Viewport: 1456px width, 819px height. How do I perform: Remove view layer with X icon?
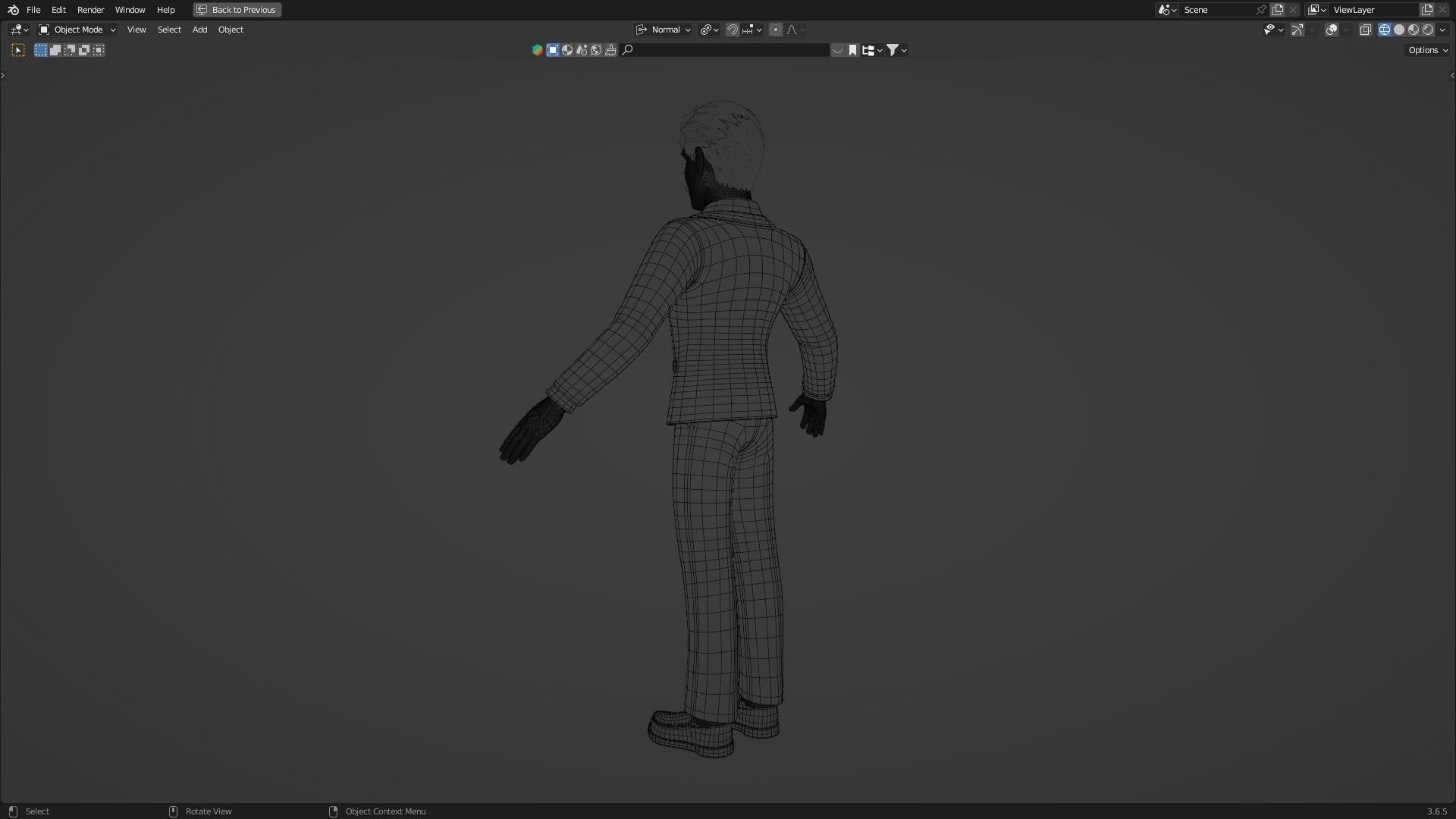click(x=1442, y=10)
